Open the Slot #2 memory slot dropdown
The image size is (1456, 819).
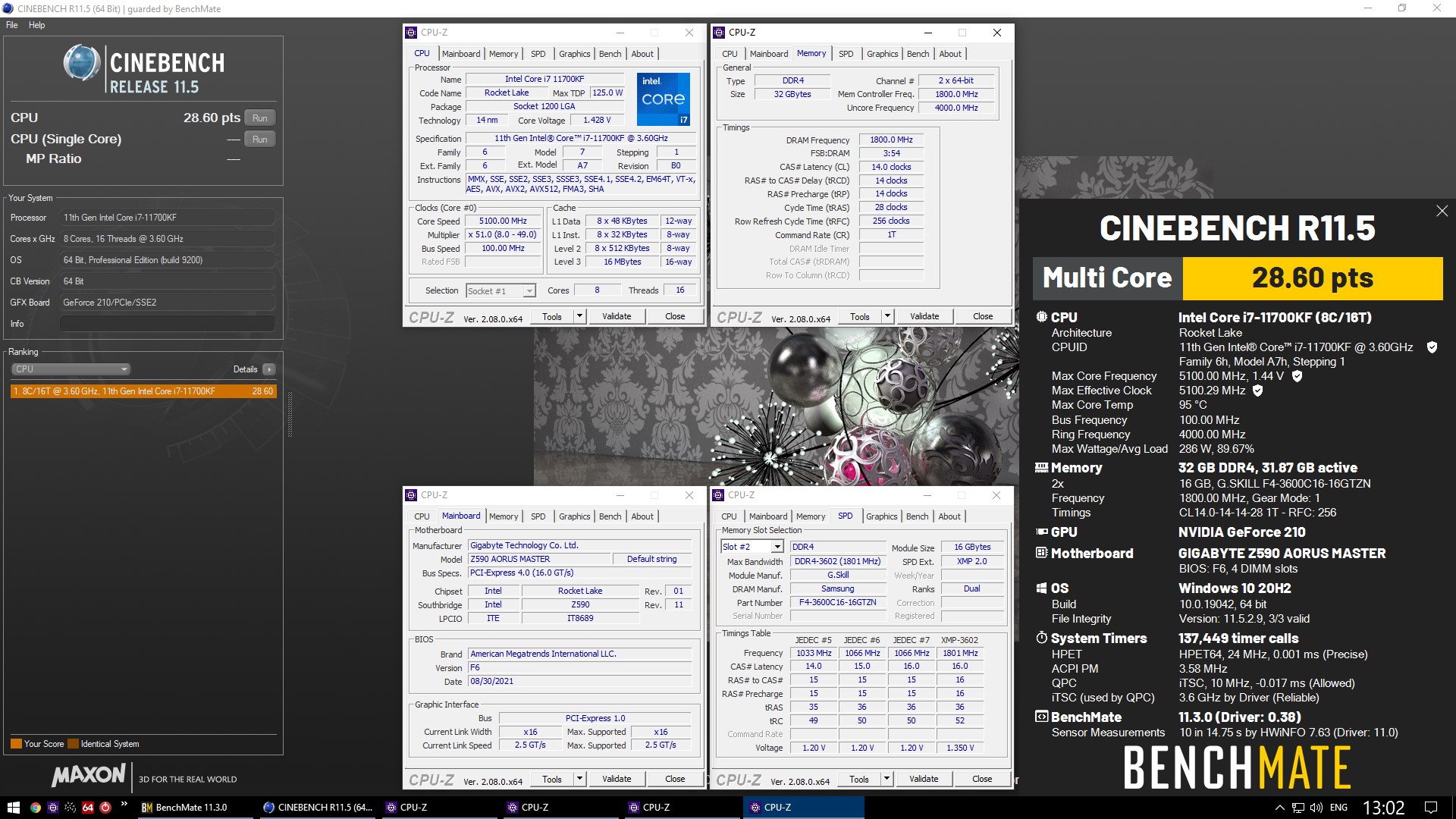click(752, 547)
